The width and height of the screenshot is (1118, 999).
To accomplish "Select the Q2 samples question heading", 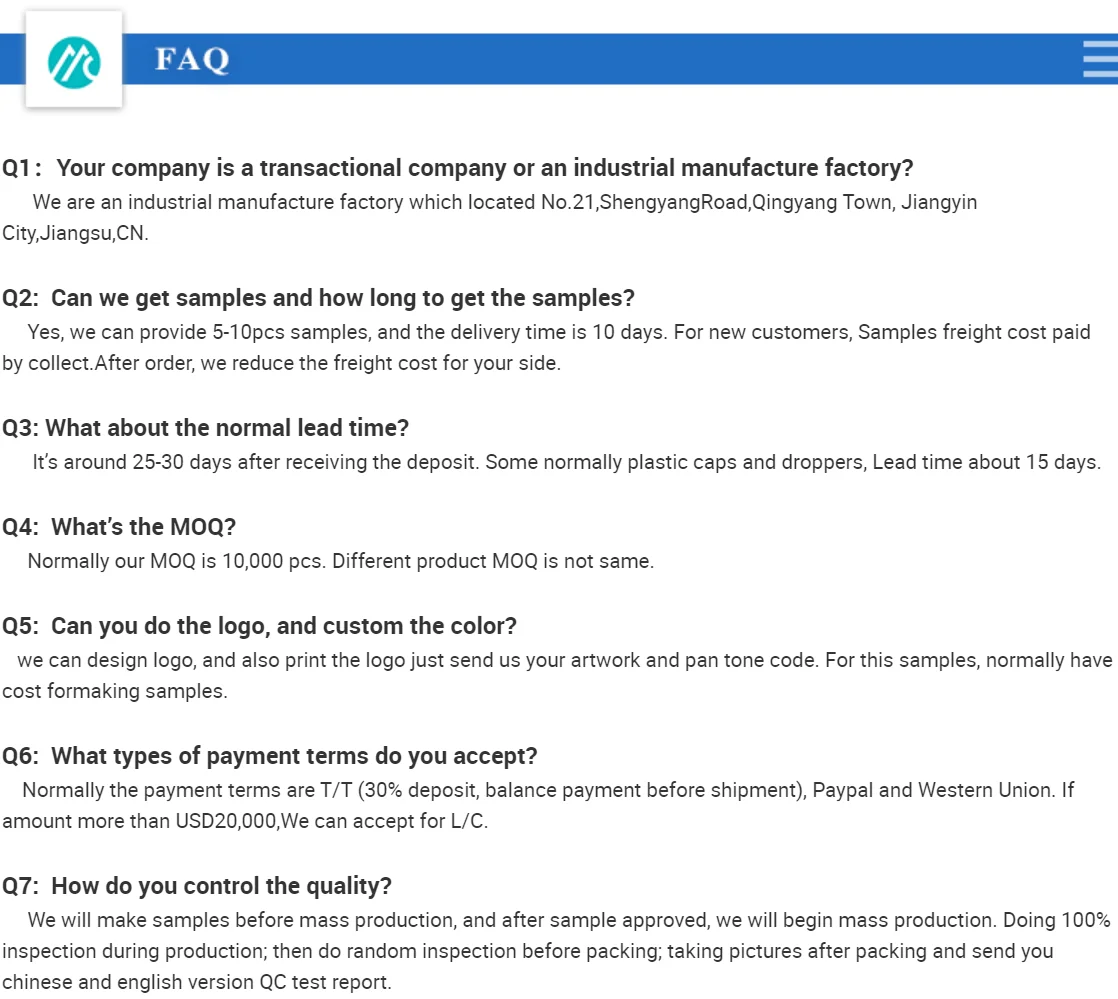I will point(318,298).
